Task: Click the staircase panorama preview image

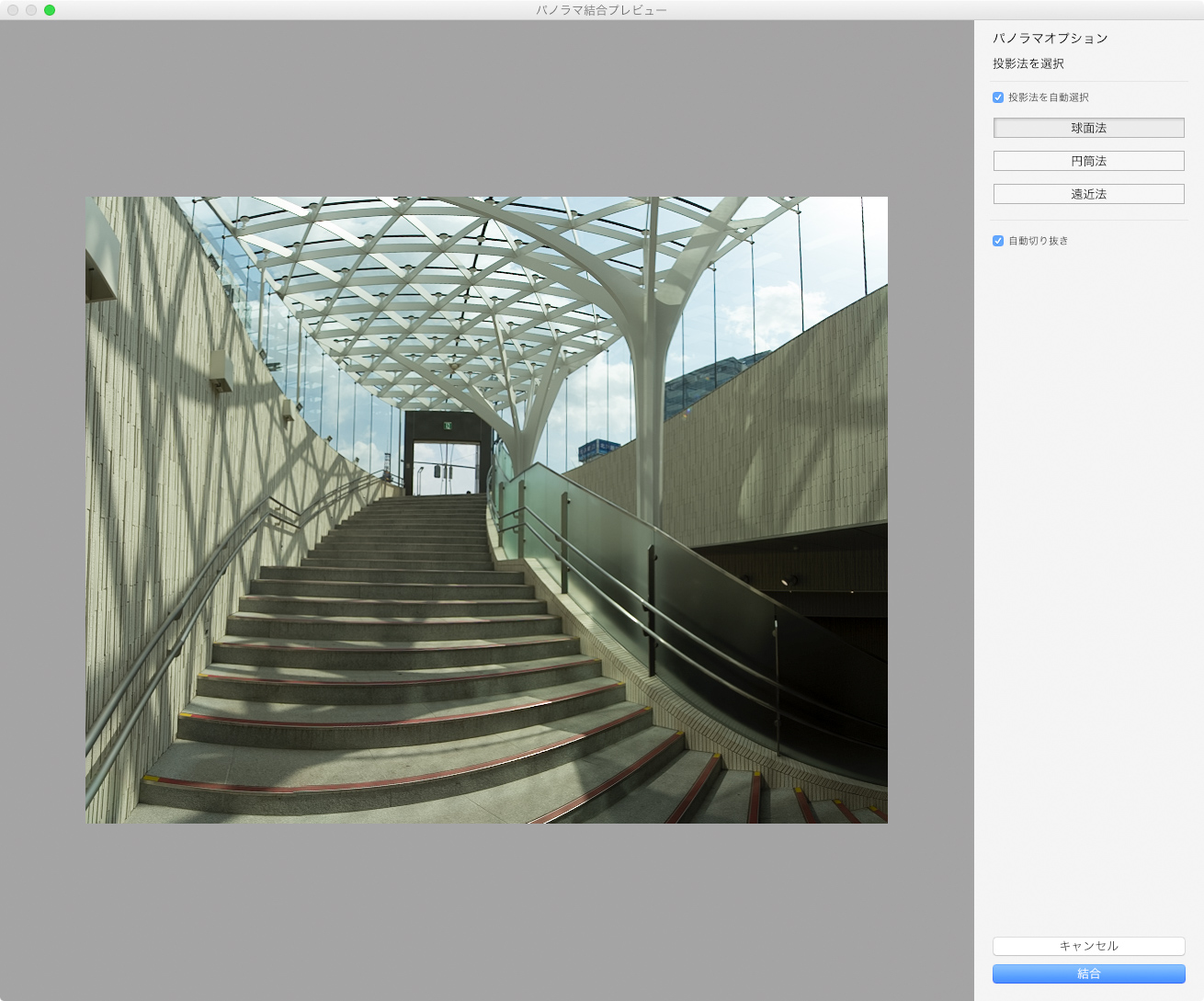Action: coord(487,510)
